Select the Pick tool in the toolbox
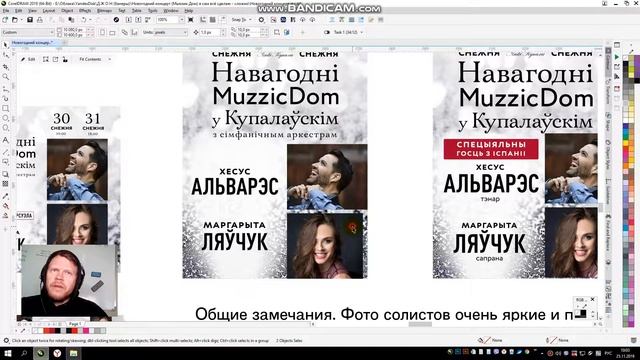640x360 pixels. click(x=5, y=44)
